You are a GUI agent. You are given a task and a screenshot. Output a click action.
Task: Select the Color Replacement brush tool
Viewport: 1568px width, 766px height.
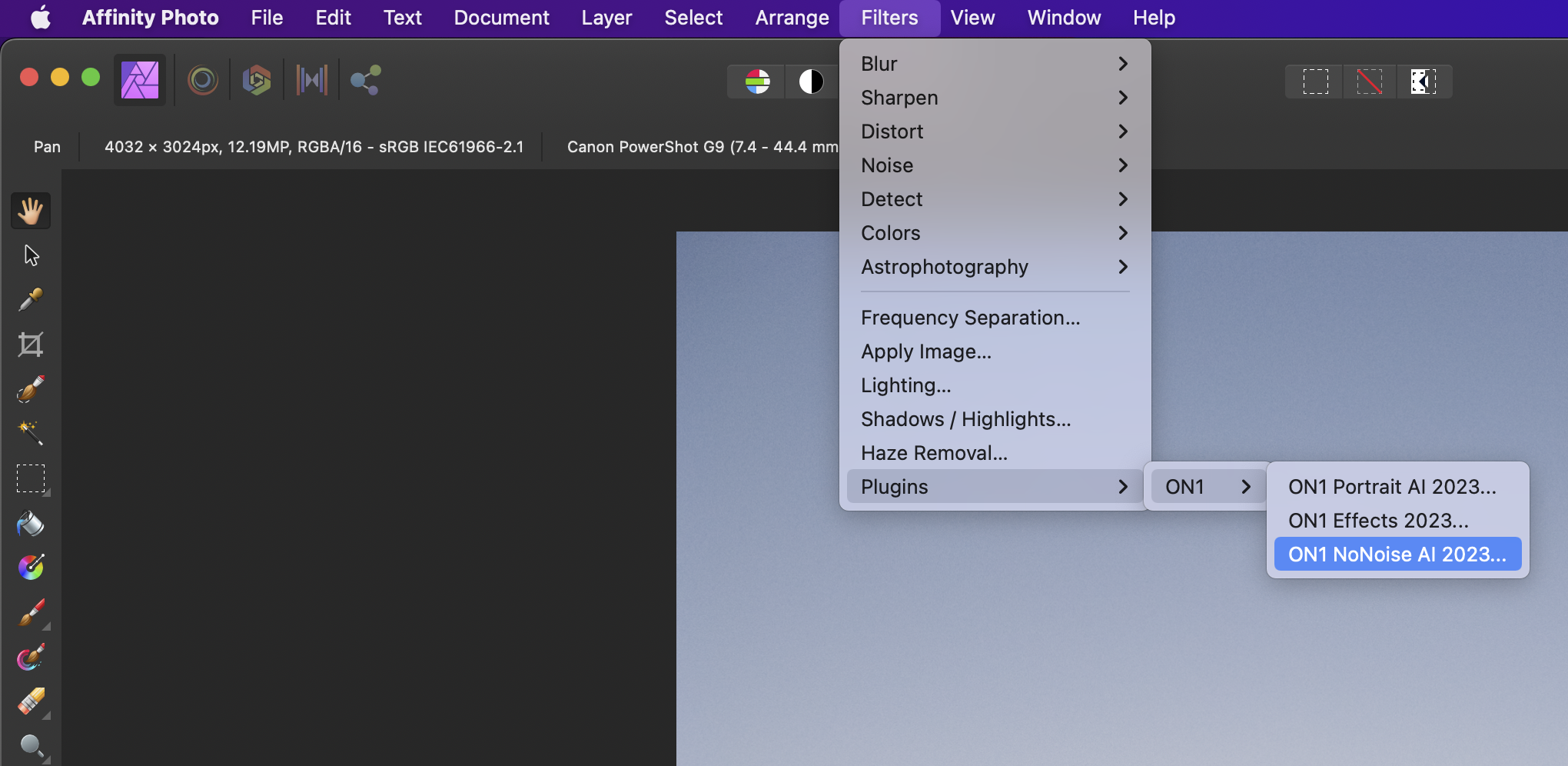[31, 568]
